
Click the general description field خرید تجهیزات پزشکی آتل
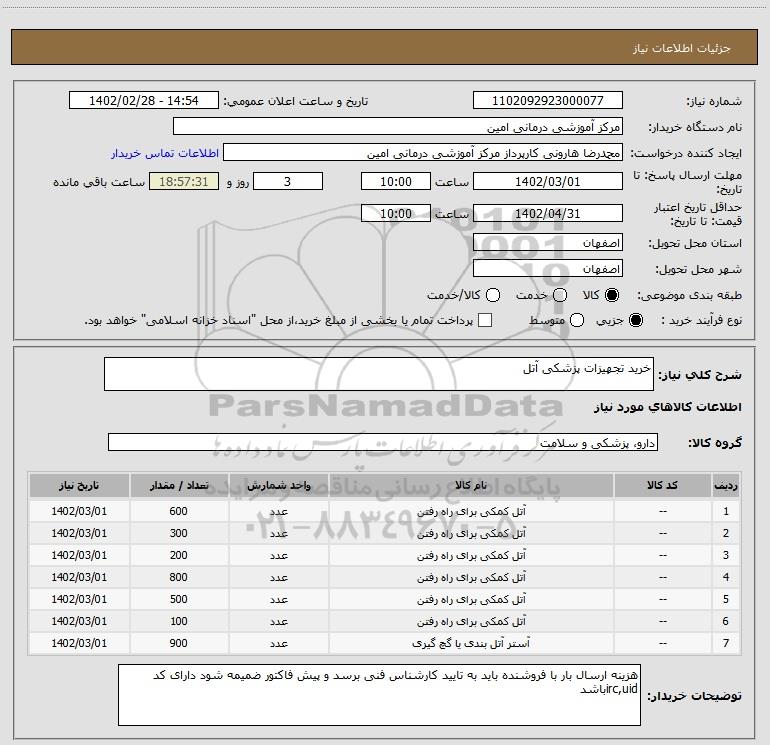[379, 374]
